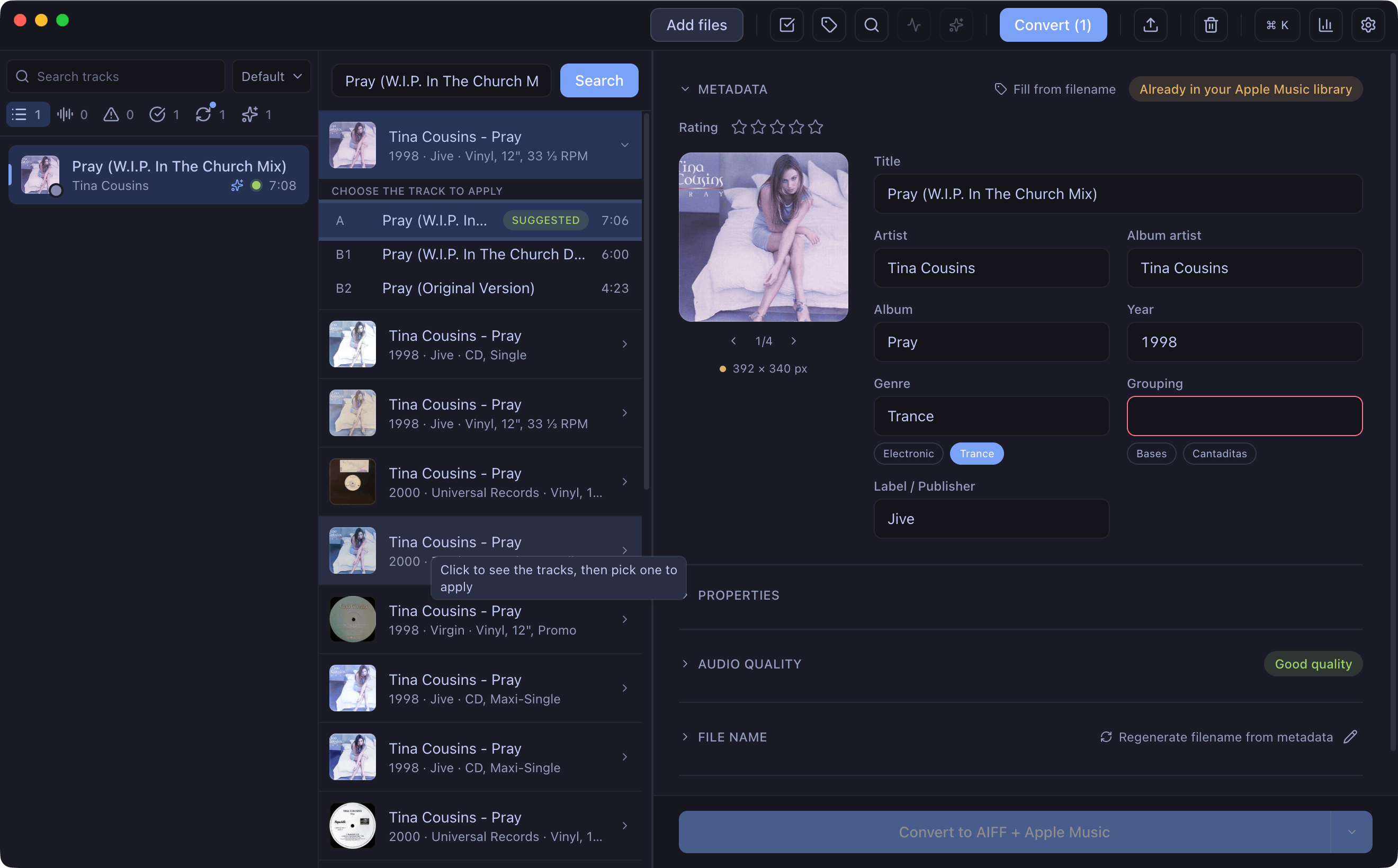Expand the FILE NAME section

point(724,737)
